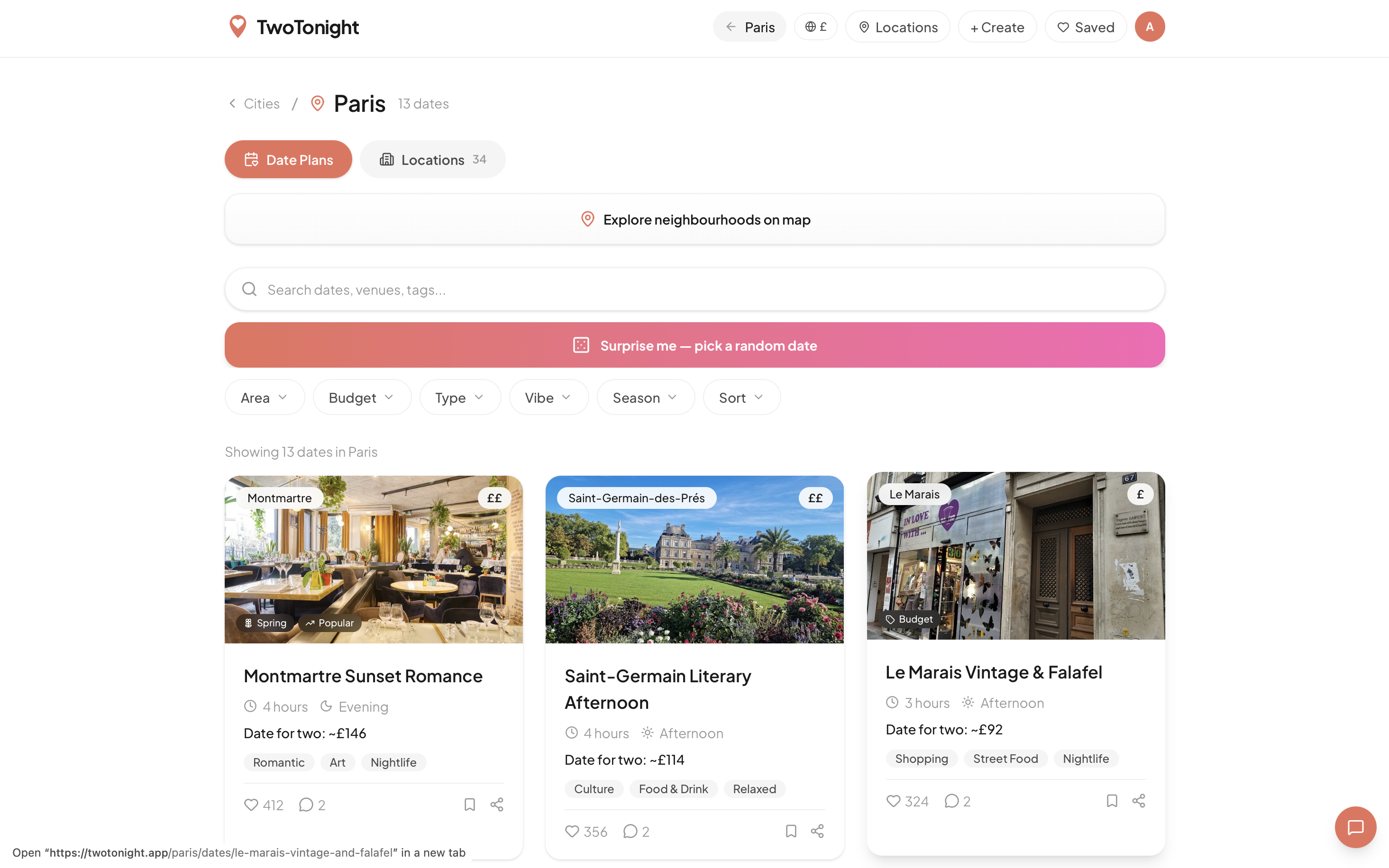
Task: Share Le Marais Vintage & Falafel date
Action: pyautogui.click(x=1139, y=801)
